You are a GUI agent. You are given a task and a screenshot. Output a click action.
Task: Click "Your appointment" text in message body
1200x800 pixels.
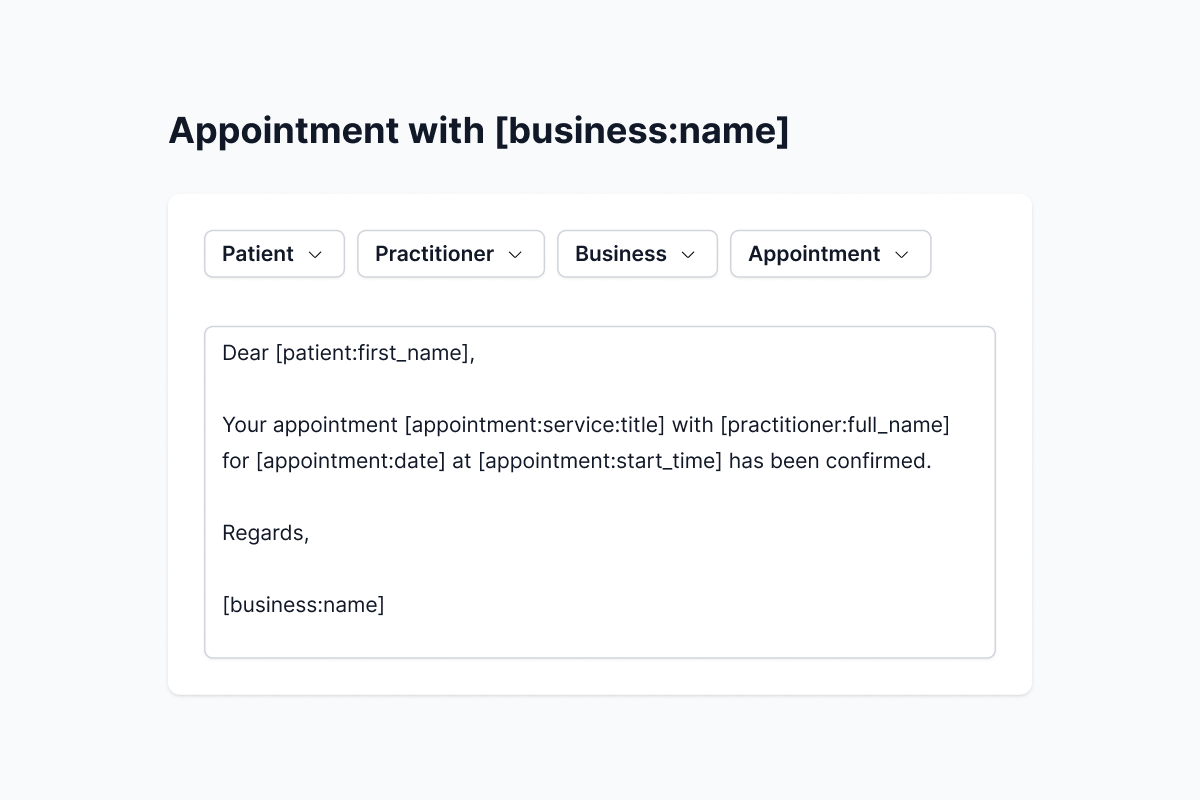coord(309,425)
